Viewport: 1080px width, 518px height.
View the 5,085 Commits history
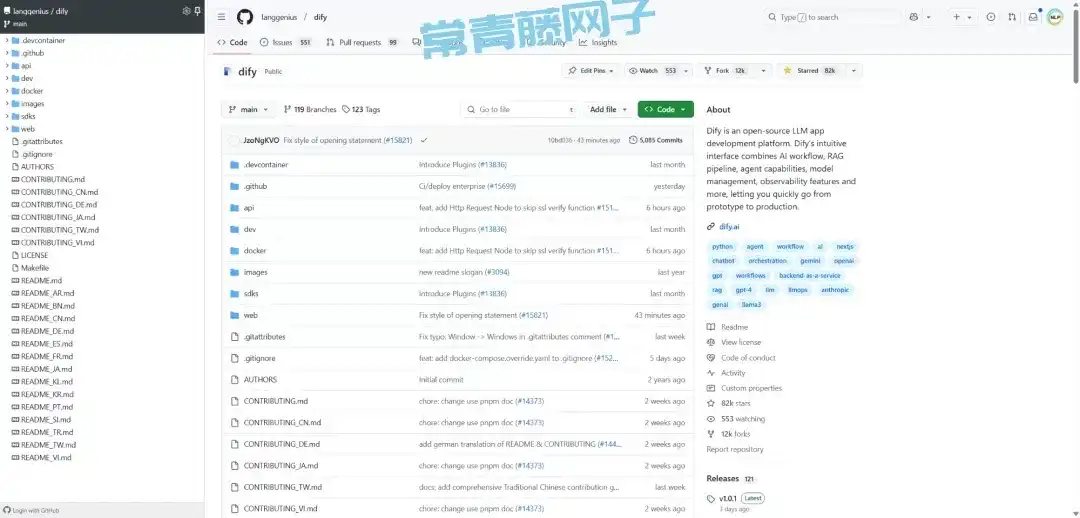656,140
